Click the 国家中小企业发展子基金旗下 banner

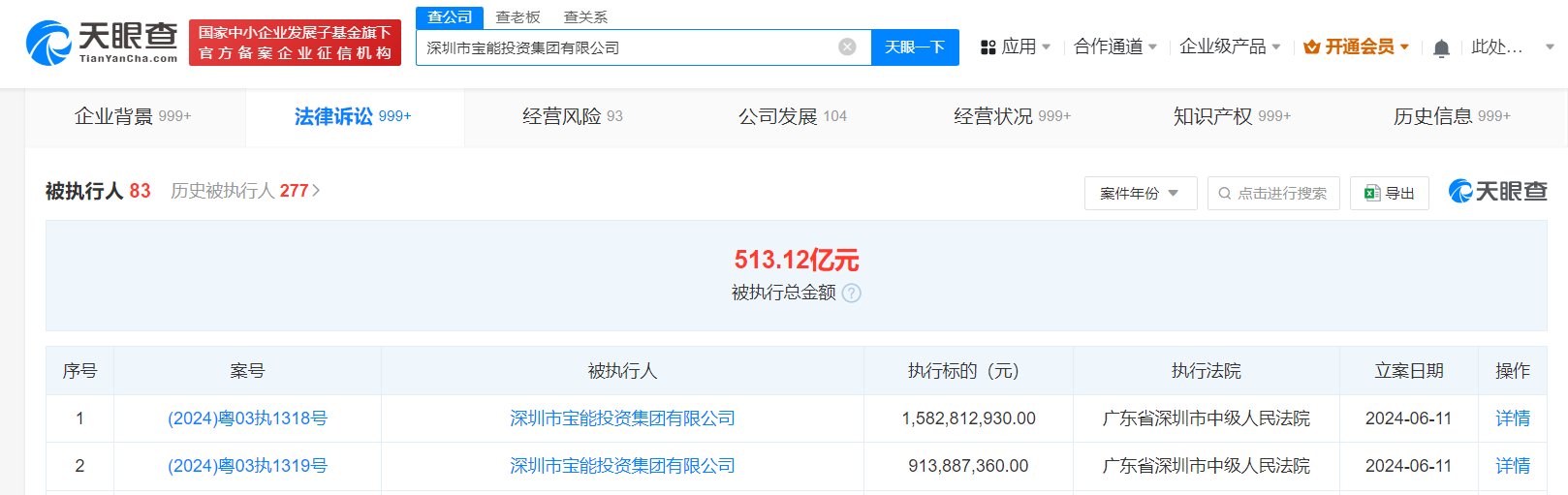click(295, 44)
